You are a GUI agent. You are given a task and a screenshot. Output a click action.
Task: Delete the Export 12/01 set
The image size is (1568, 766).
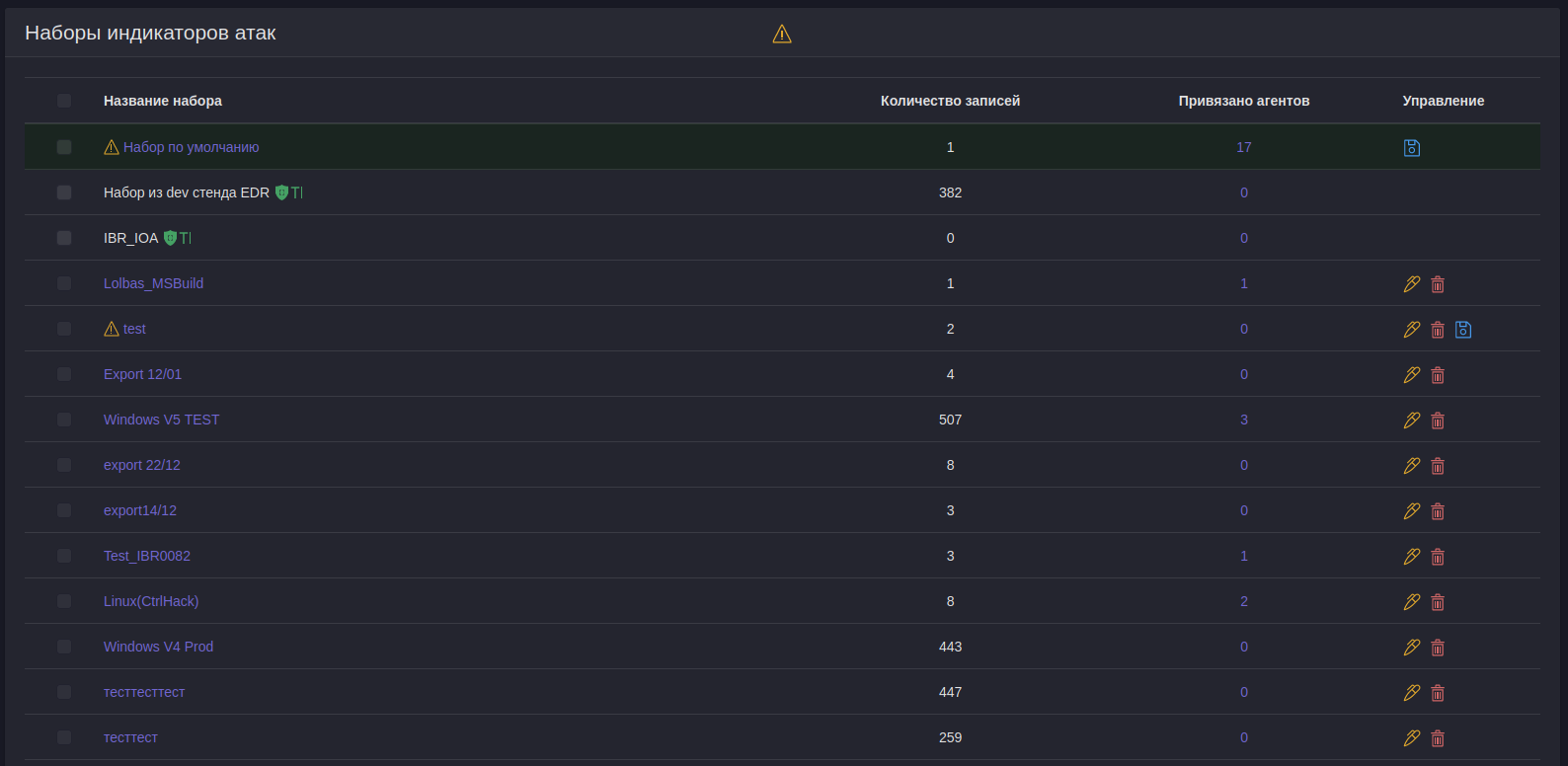[x=1438, y=375]
